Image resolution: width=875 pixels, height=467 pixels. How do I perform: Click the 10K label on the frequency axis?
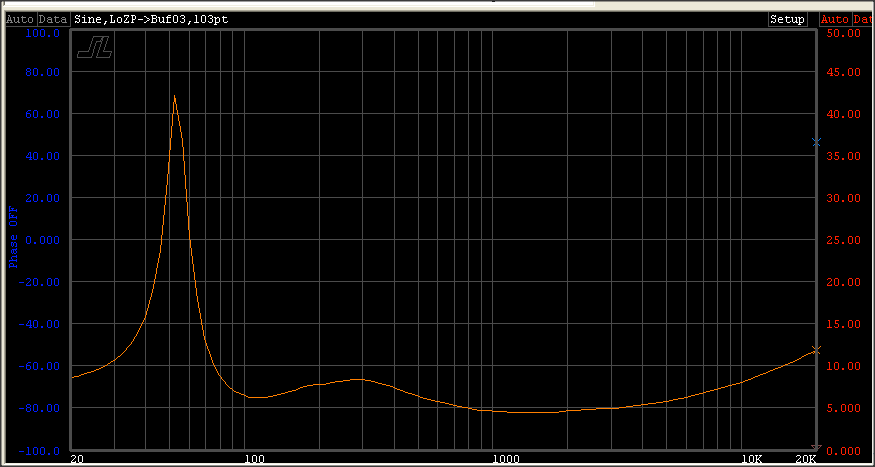pos(752,459)
